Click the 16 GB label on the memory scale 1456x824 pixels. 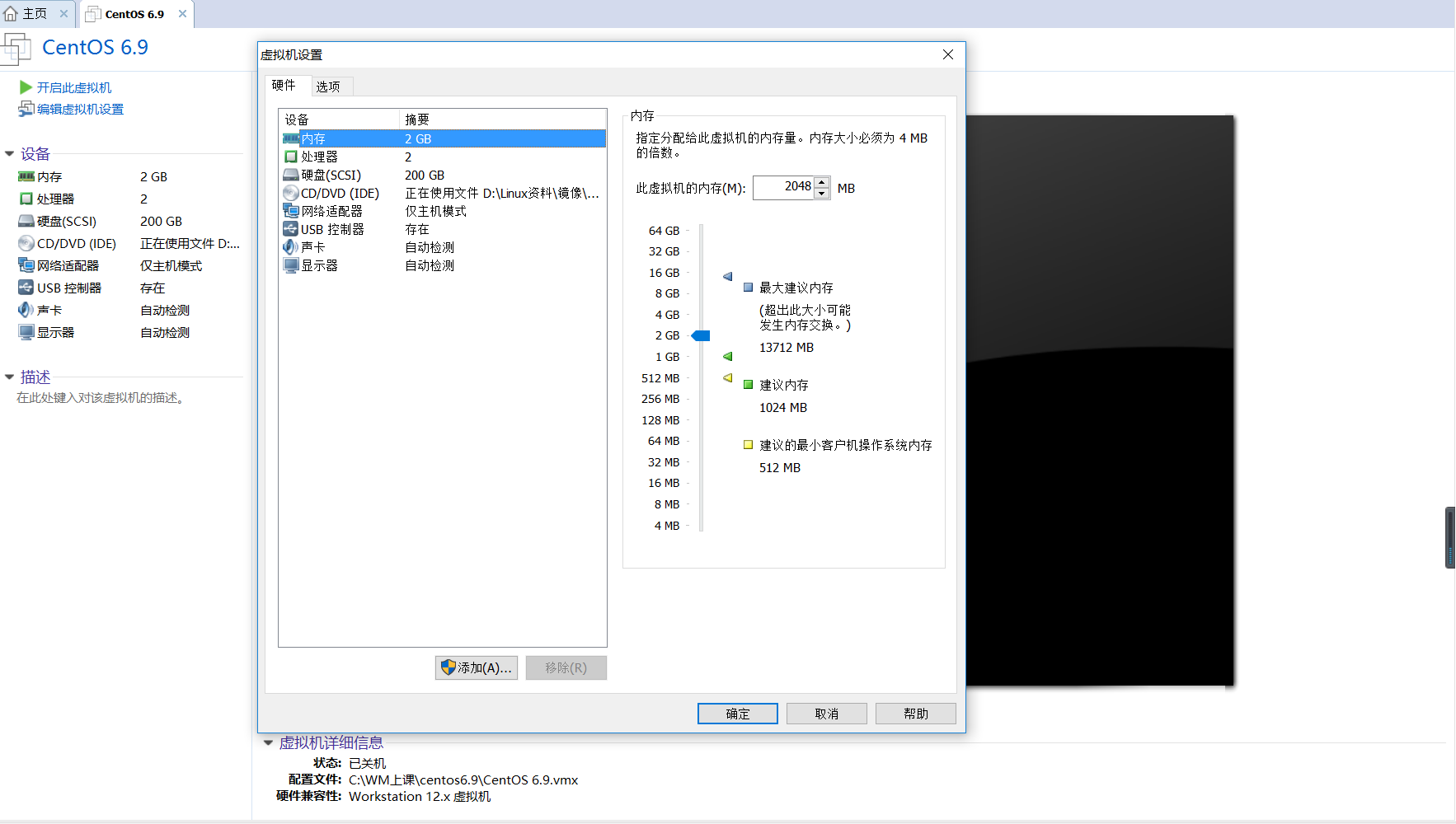point(664,273)
